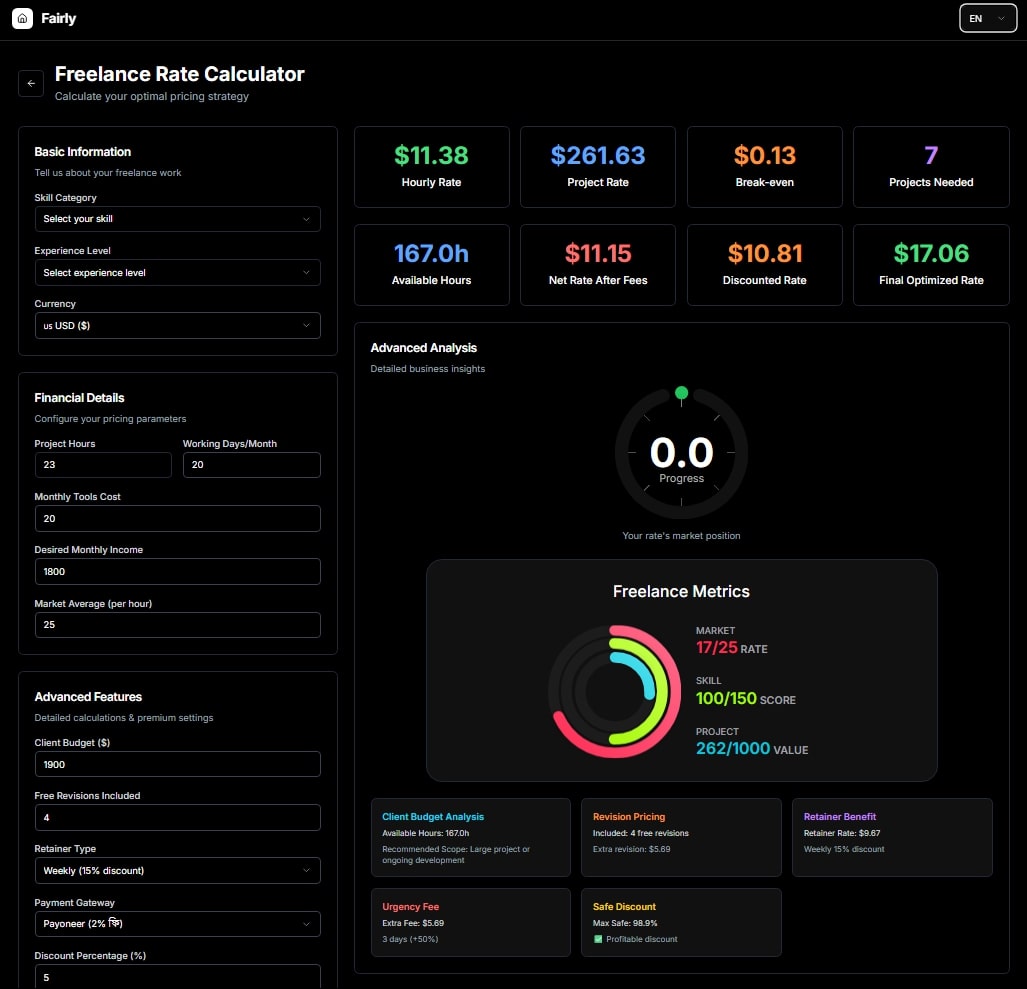The width and height of the screenshot is (1027, 989).
Task: Expand the Retainer Type dropdown
Action: (177, 871)
